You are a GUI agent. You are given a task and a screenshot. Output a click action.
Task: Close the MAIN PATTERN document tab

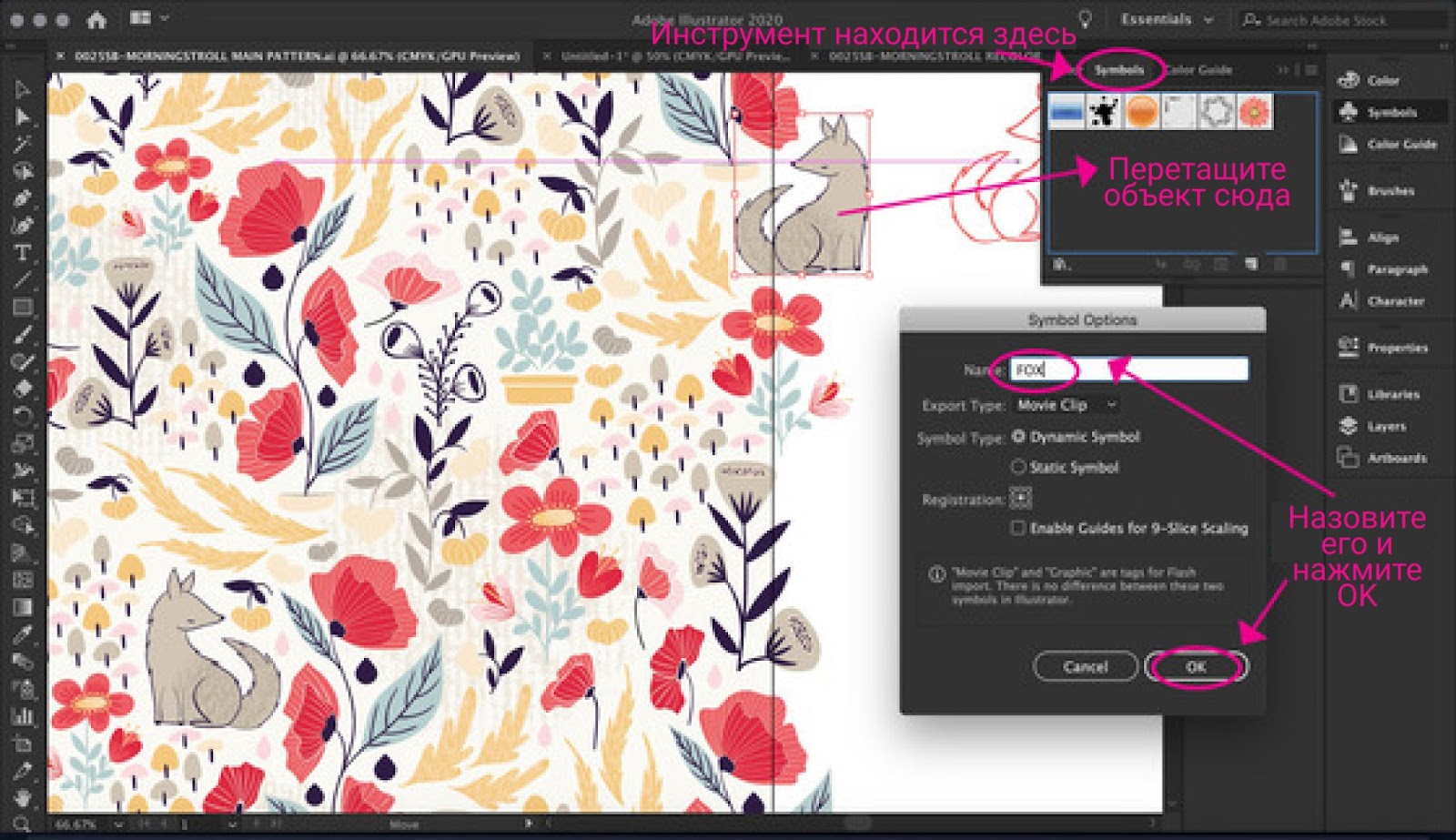tap(61, 56)
